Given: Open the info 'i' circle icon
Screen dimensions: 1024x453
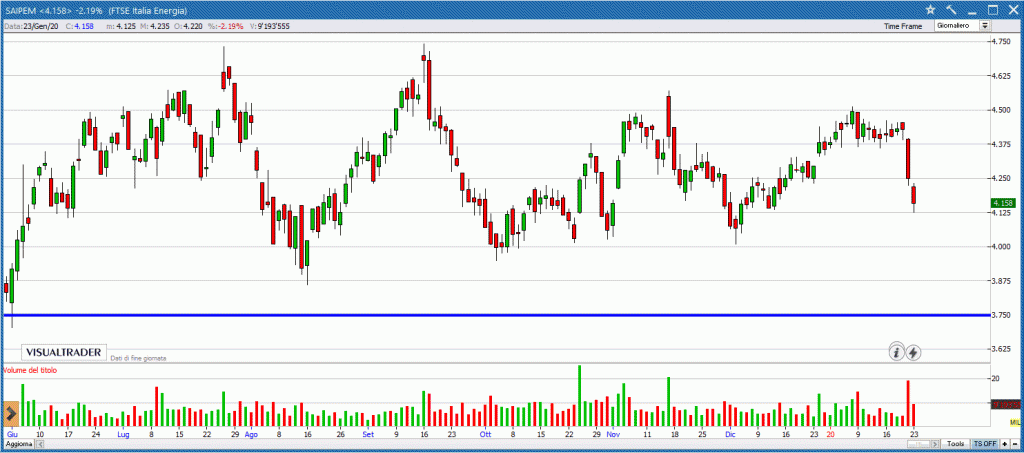Looking at the screenshot, I should [x=897, y=352].
